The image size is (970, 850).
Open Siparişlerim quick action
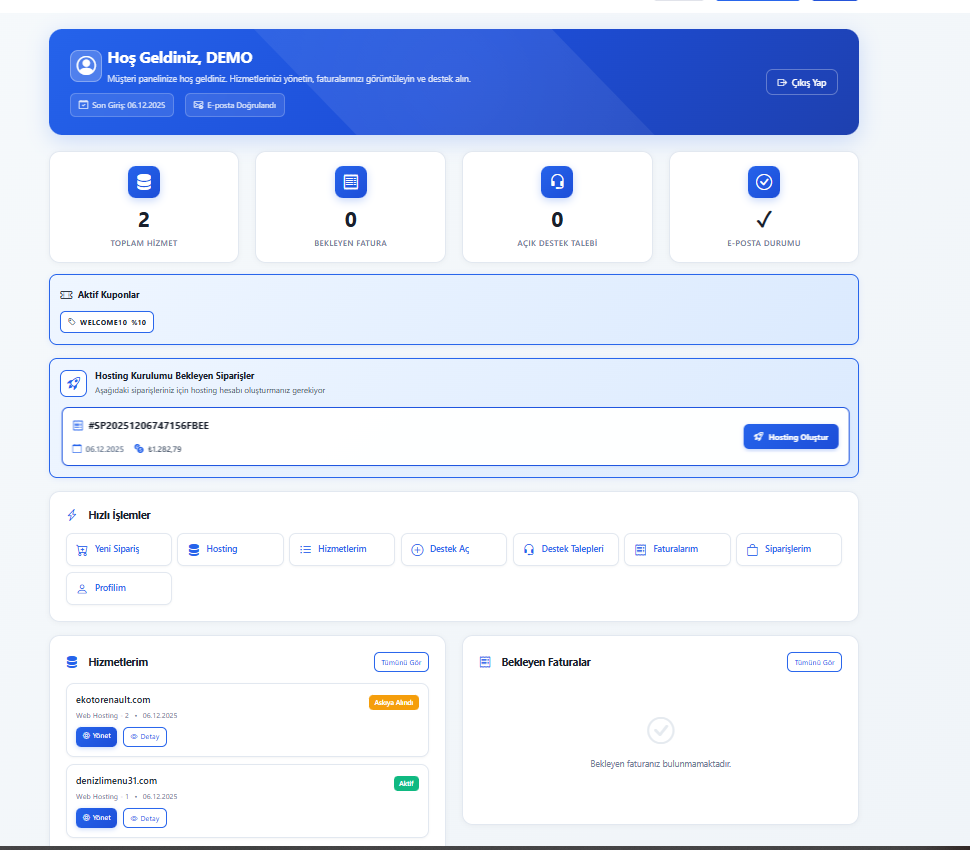point(789,549)
